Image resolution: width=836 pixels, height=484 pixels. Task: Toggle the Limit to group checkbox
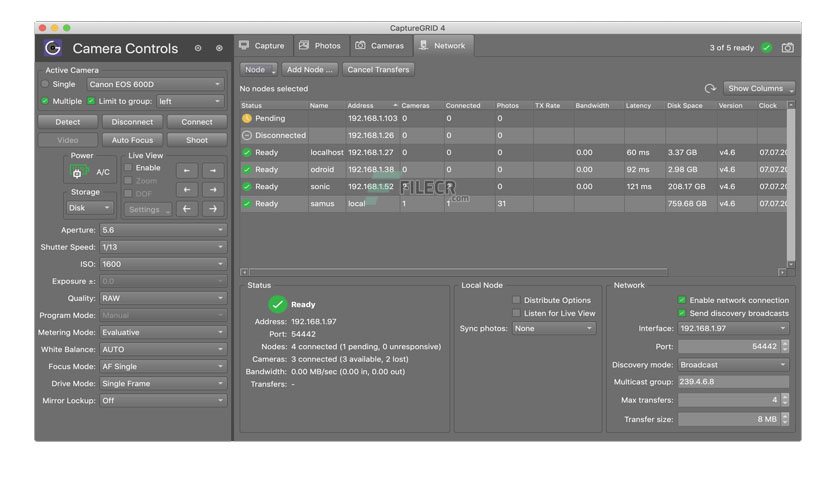[x=91, y=101]
